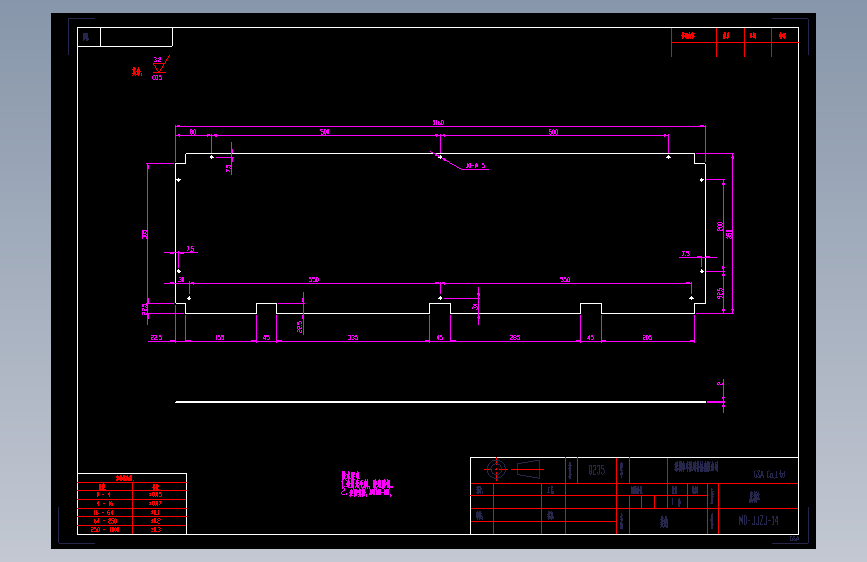The width and height of the screenshot is (867, 562).
Task: Click the projection symbol in title block
Action: pos(513,470)
